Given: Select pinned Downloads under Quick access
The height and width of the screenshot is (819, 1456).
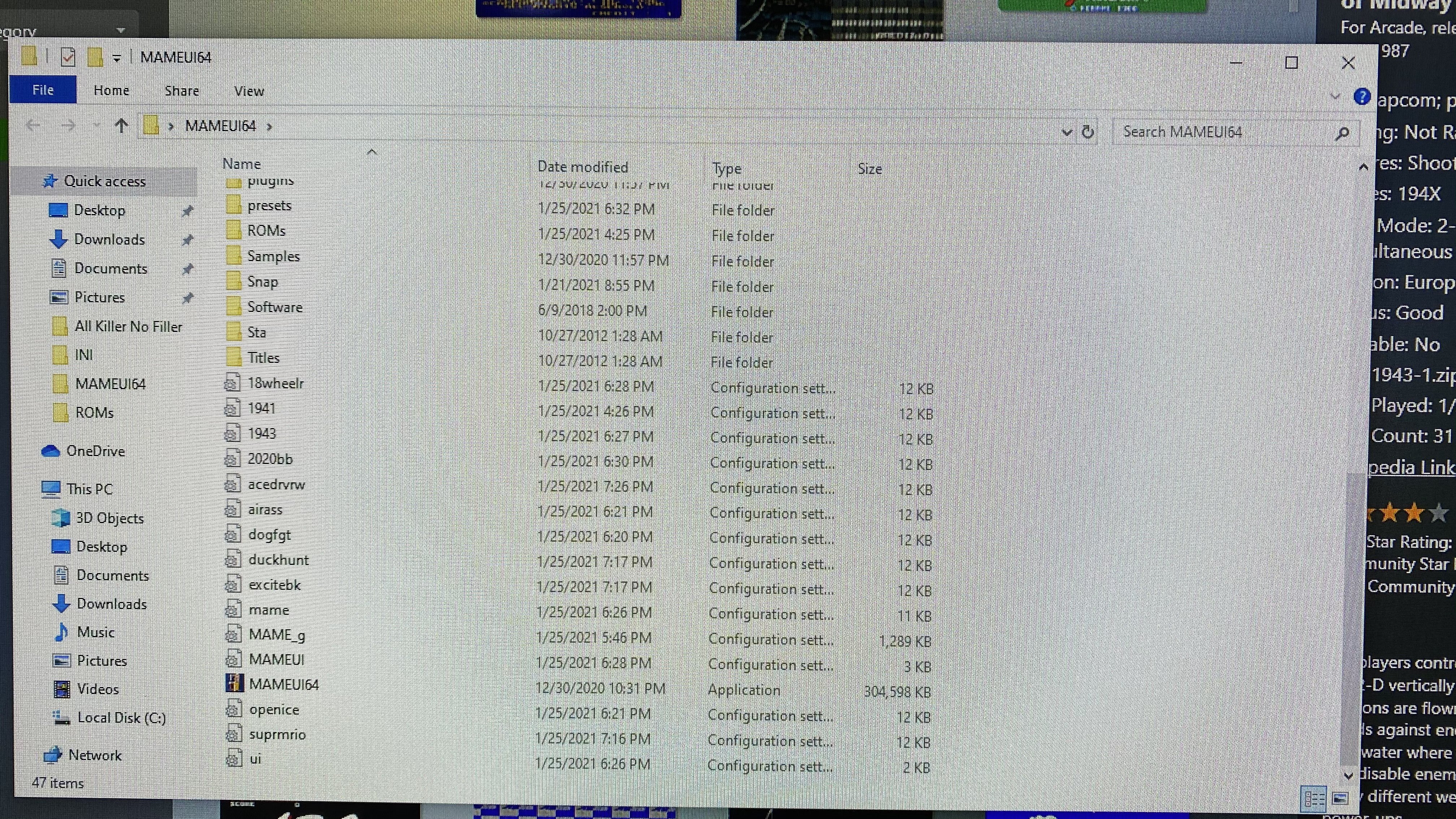Looking at the screenshot, I should [109, 239].
